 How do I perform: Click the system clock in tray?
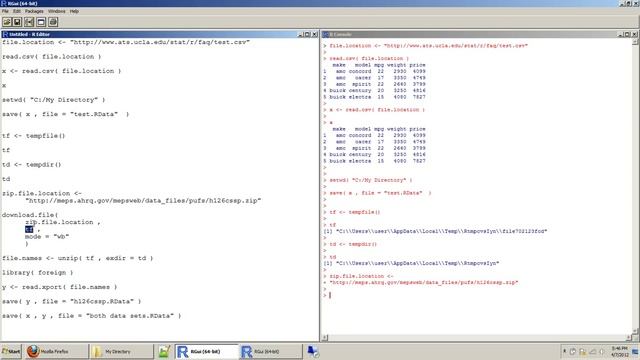(x=619, y=351)
